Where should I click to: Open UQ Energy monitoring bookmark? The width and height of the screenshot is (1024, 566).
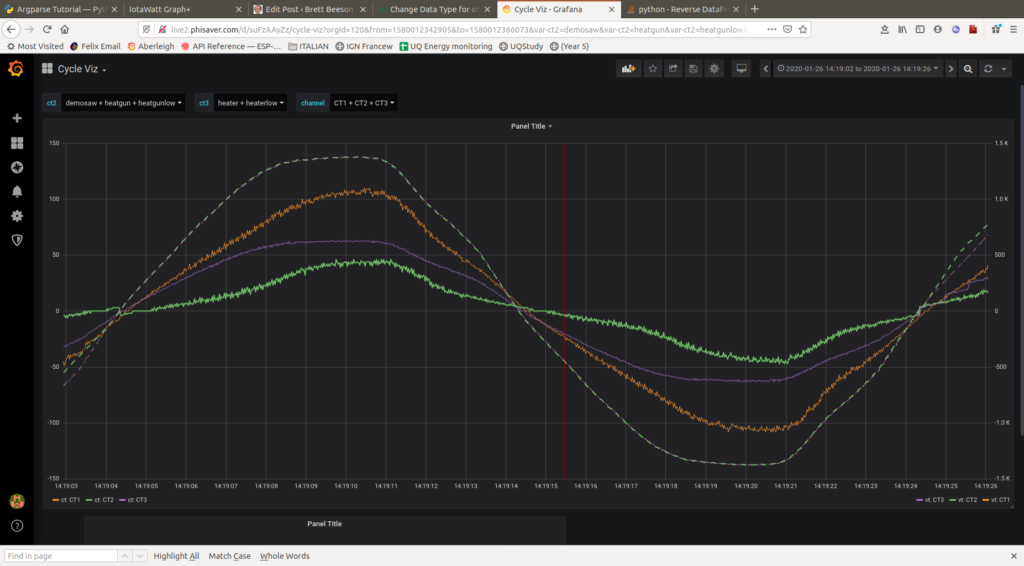click(446, 46)
